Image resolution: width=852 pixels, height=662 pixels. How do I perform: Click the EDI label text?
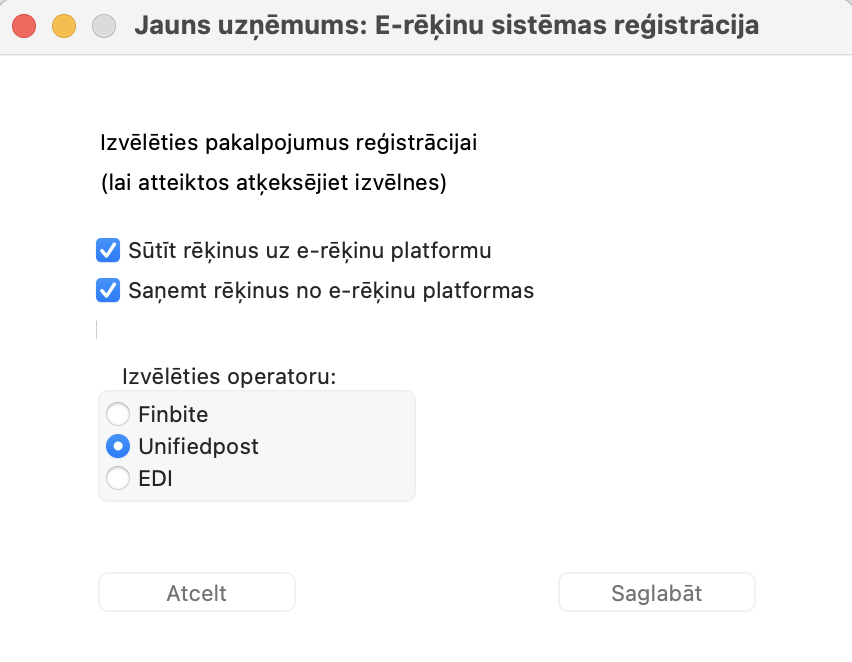coord(155,478)
